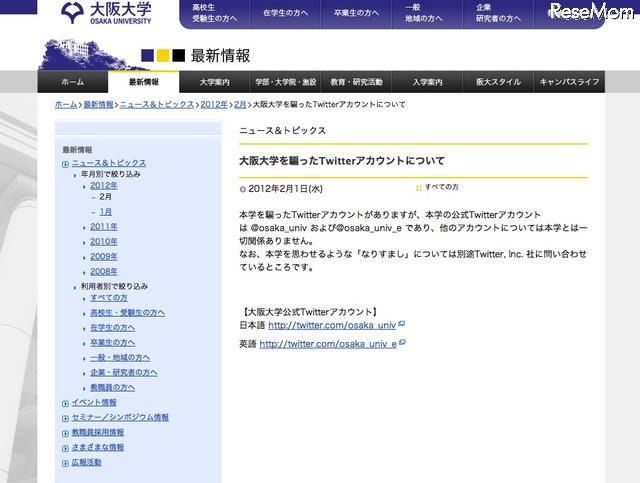Open the 入学案内 navigation tab

tap(427, 82)
